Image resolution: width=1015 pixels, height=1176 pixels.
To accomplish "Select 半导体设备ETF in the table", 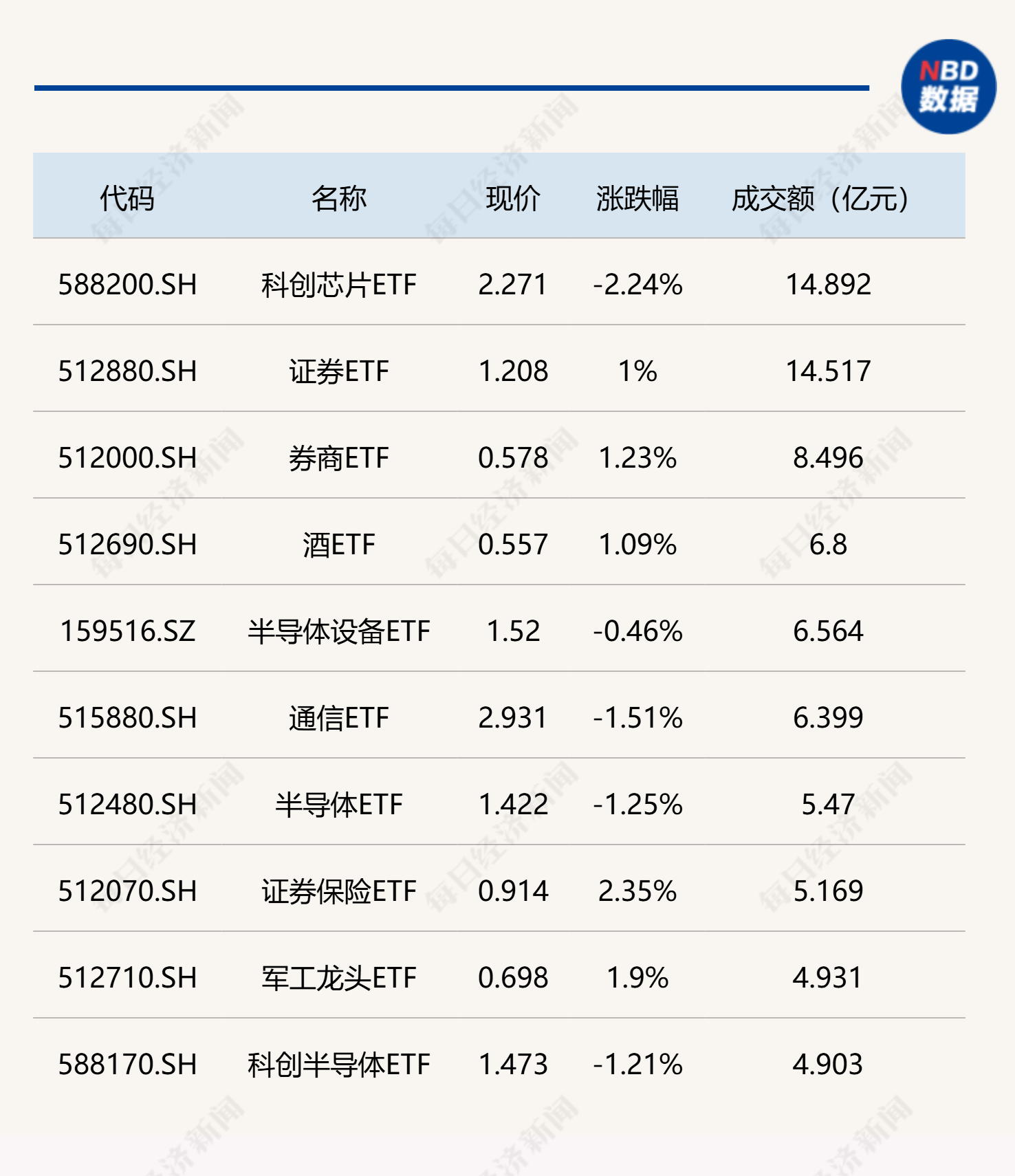I will click(x=338, y=631).
